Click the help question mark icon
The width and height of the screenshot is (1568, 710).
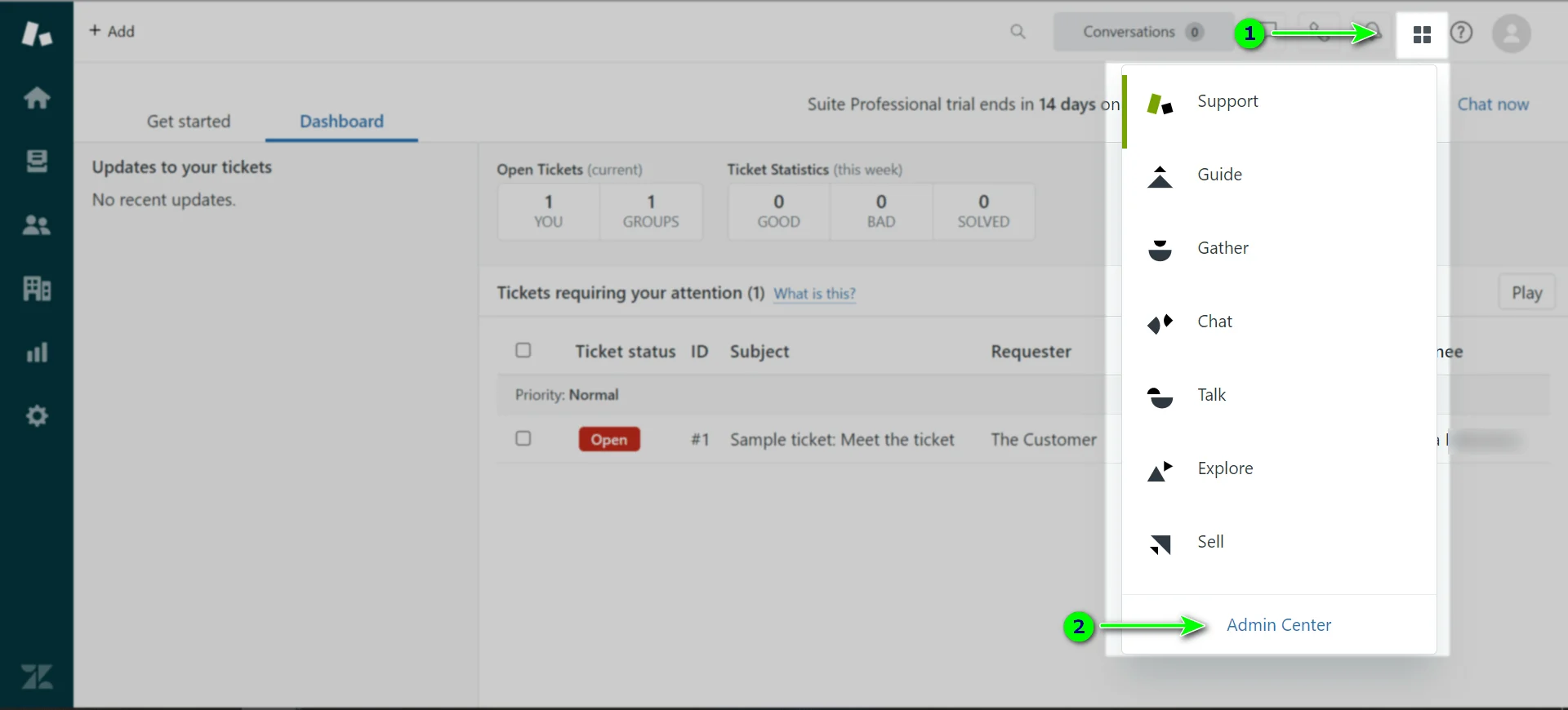tap(1461, 33)
